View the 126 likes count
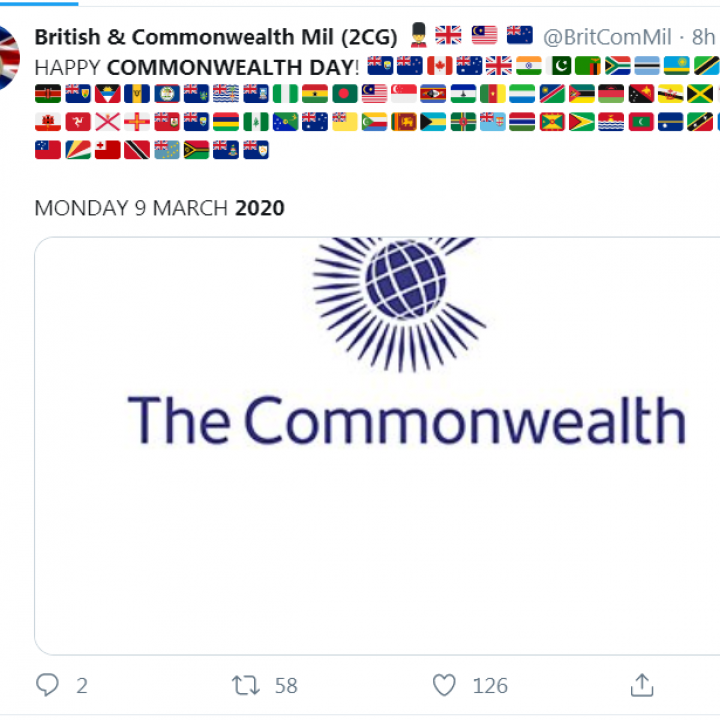 click(490, 686)
